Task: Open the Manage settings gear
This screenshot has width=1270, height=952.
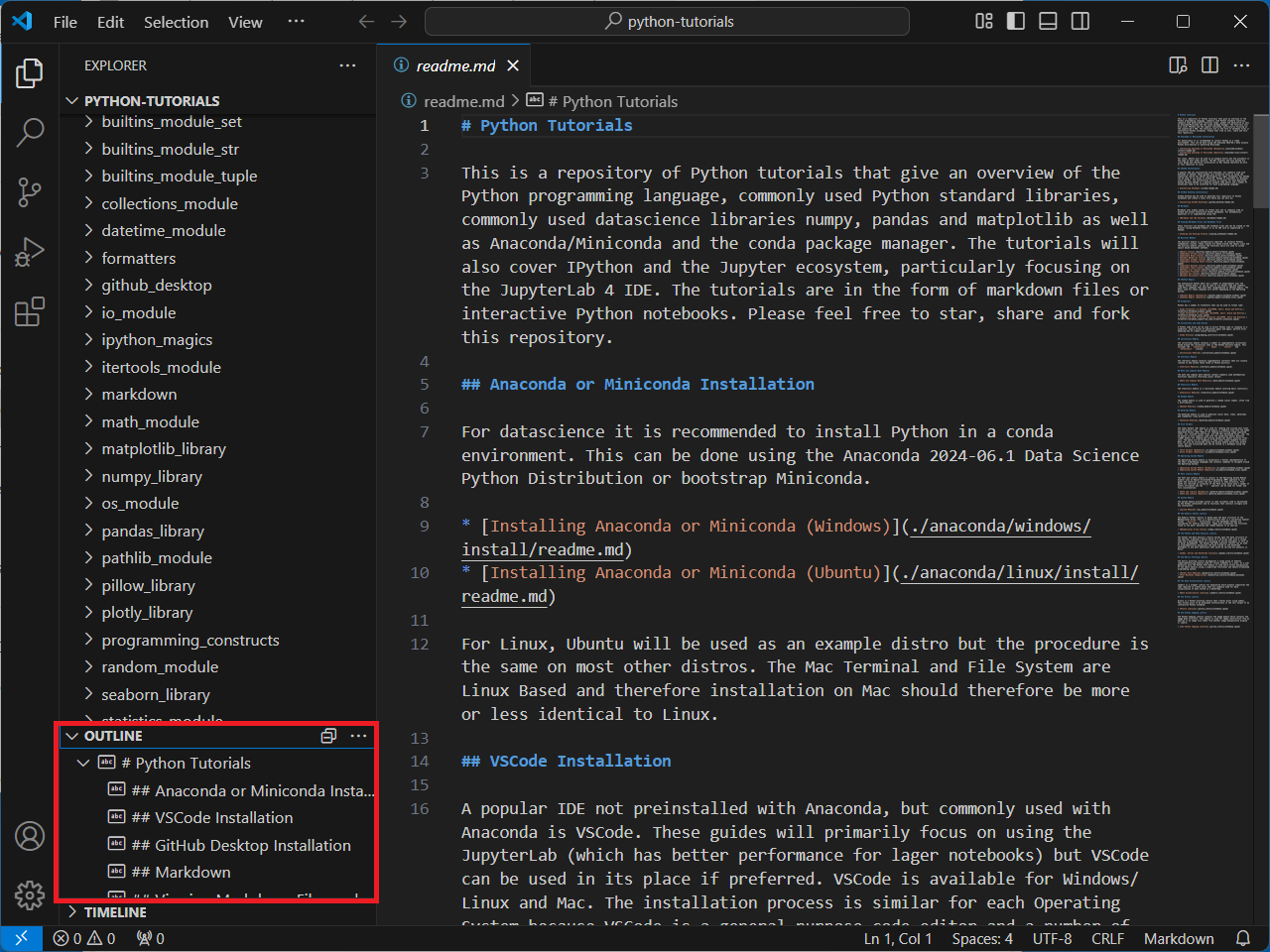Action: tap(30, 895)
